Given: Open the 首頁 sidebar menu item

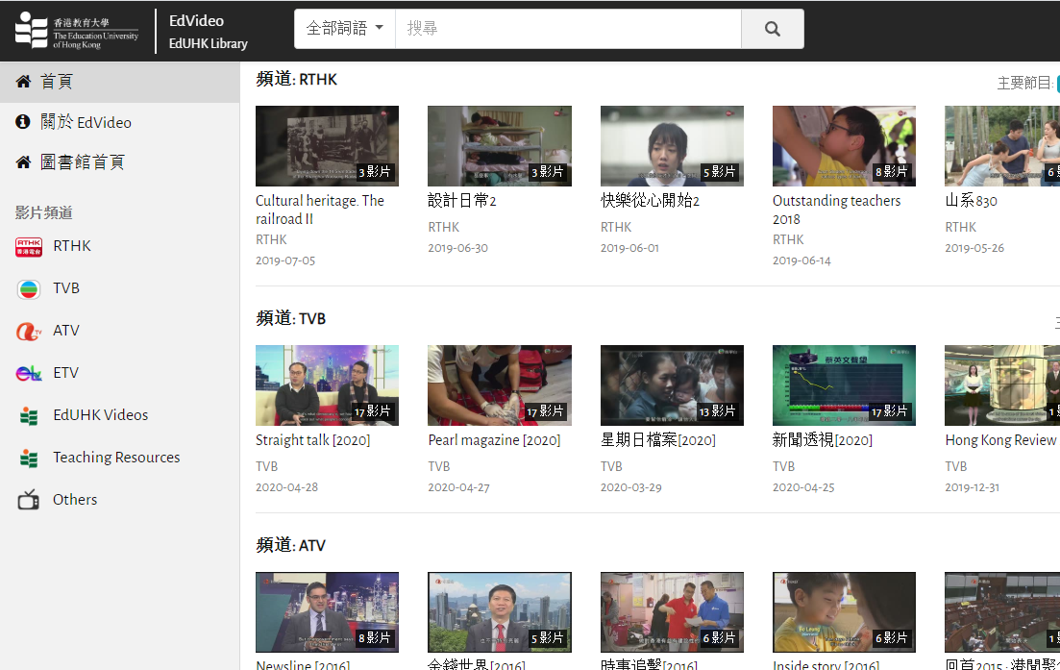Looking at the screenshot, I should [x=120, y=82].
